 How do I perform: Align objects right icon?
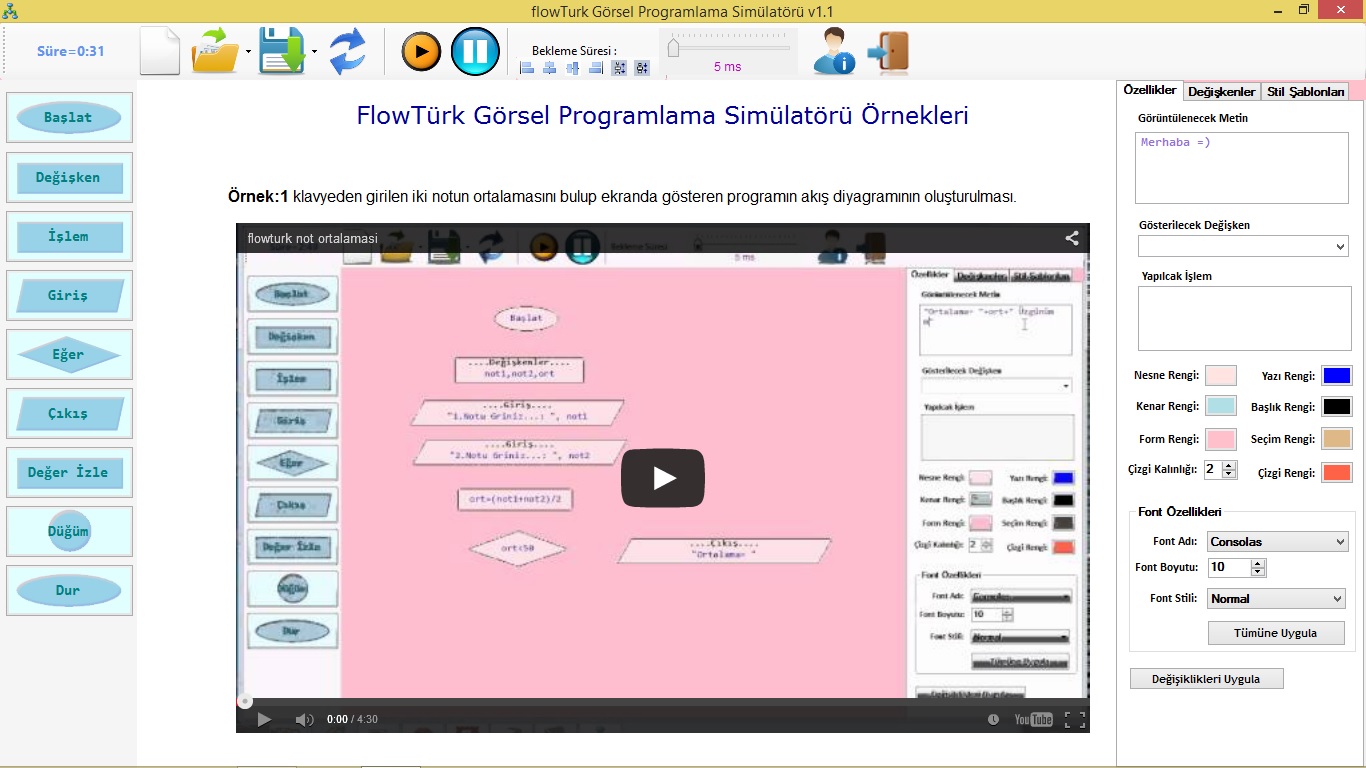(x=596, y=68)
